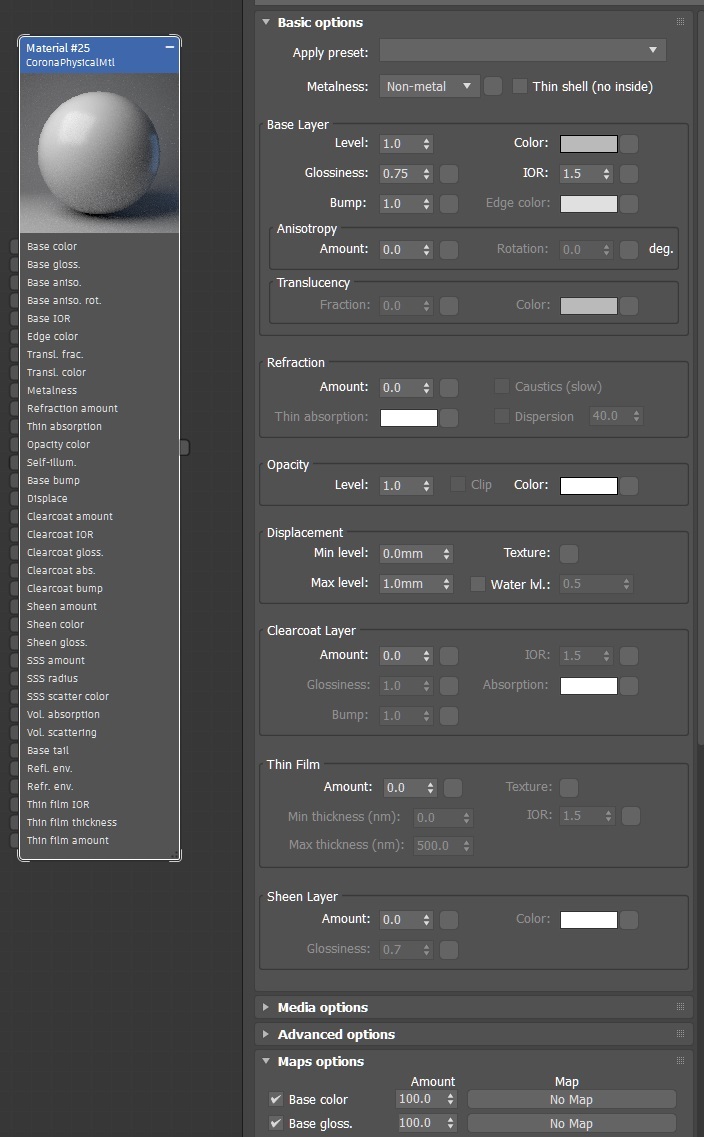Open the Apply preset dropdown
This screenshot has width=704, height=1137.
click(523, 50)
